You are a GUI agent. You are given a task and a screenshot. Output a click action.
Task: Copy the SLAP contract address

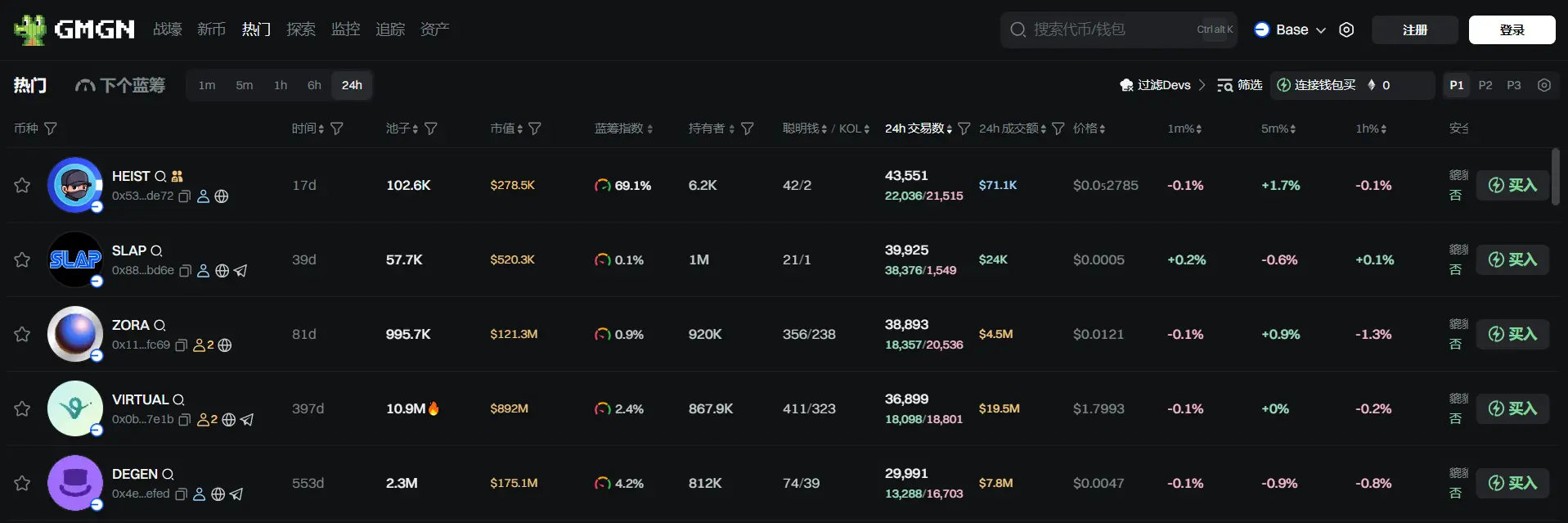pyautogui.click(x=185, y=271)
